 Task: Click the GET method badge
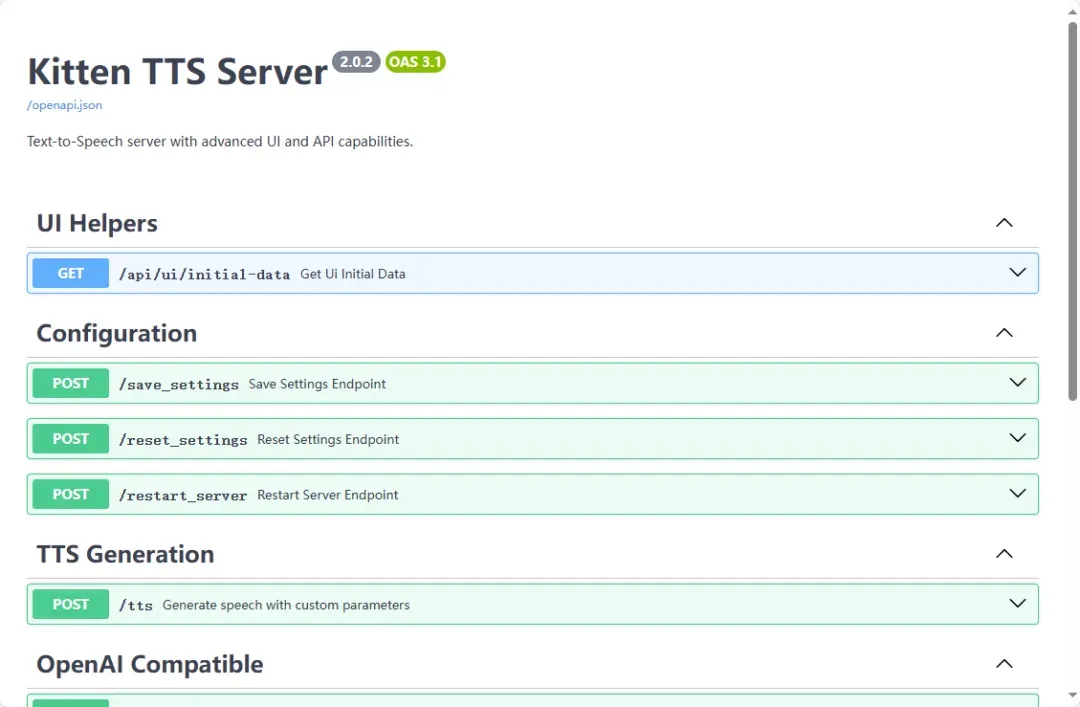coord(70,273)
